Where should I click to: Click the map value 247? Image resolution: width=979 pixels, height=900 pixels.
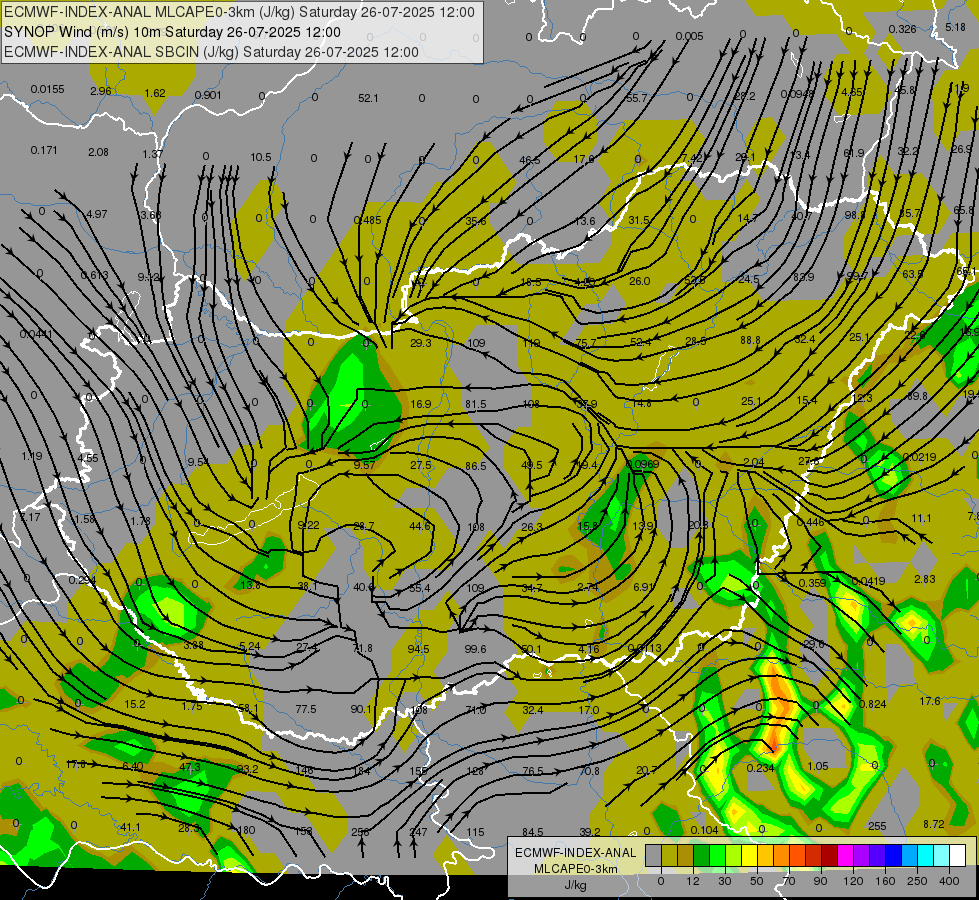click(x=418, y=832)
